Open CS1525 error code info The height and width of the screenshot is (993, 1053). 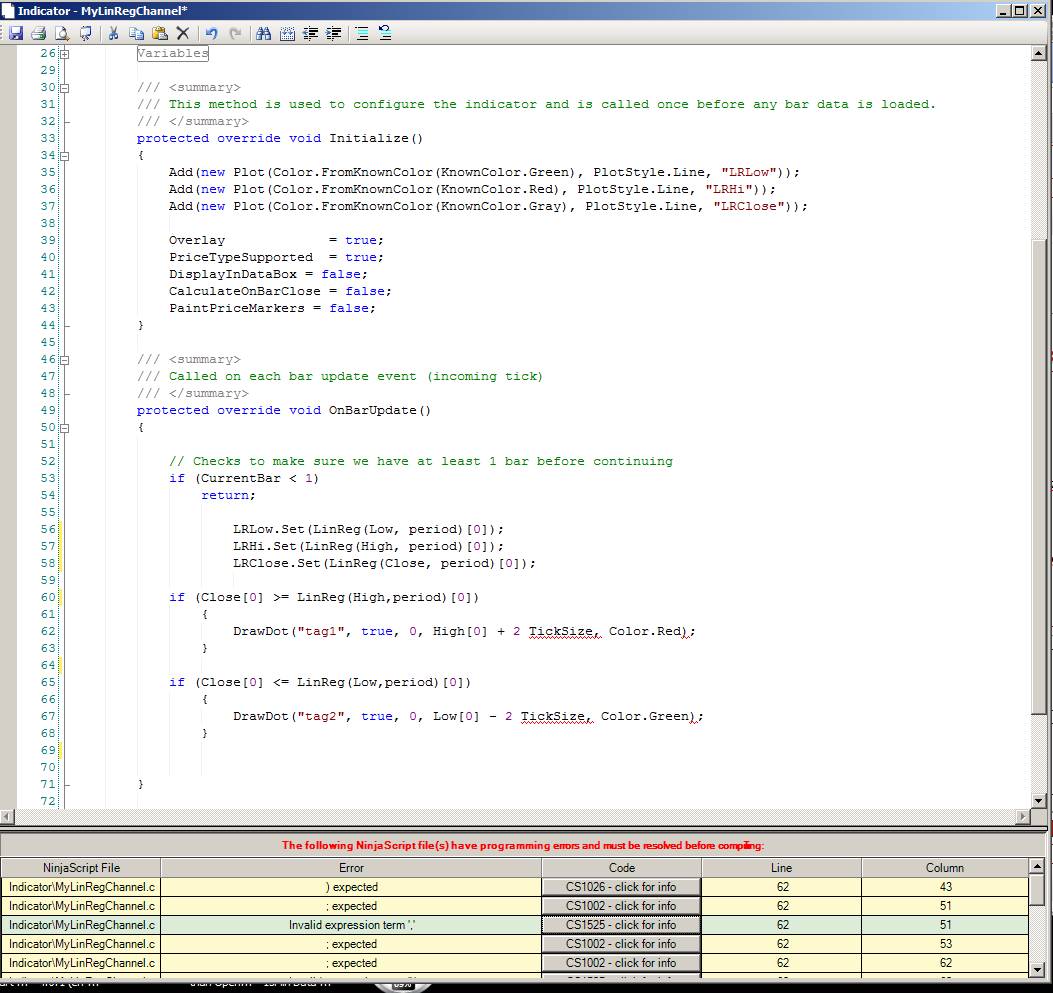tap(621, 925)
